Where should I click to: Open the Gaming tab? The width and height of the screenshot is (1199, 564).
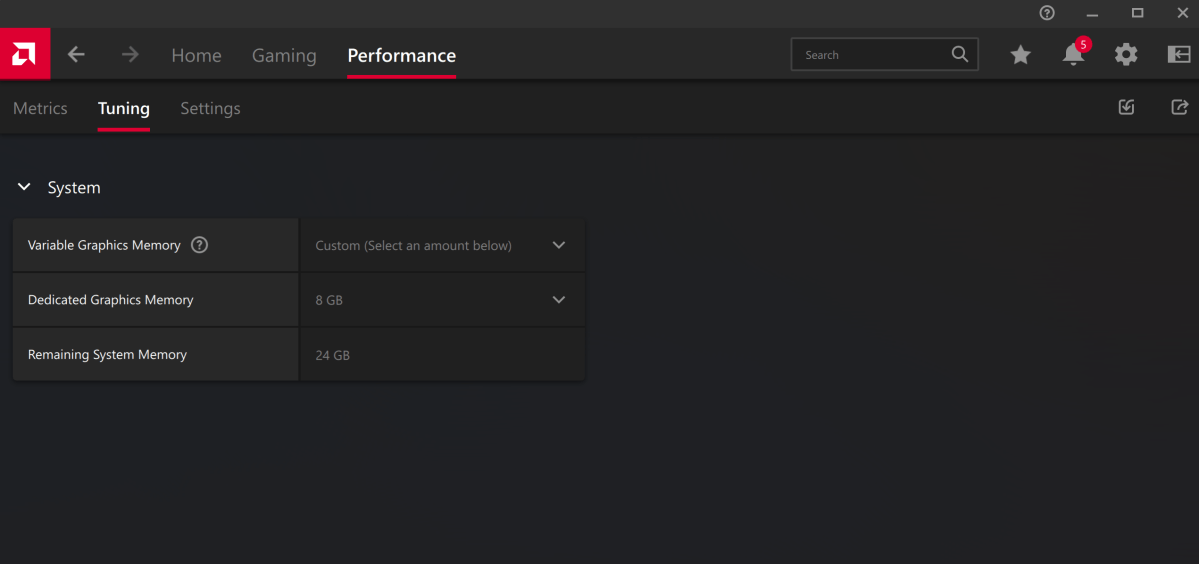click(284, 55)
